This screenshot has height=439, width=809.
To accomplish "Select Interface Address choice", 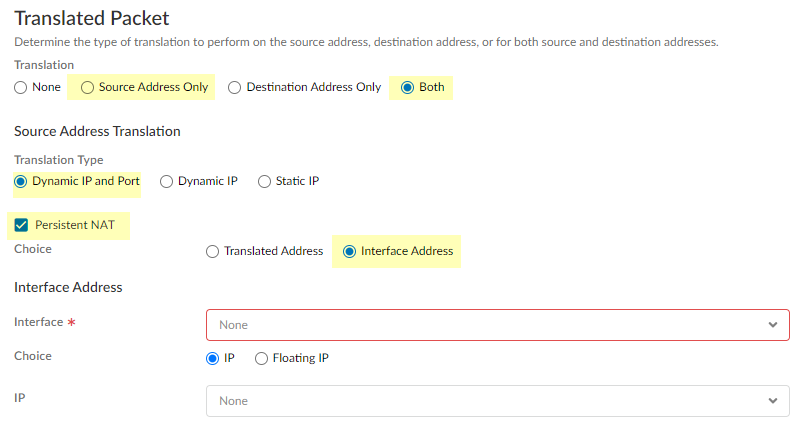I will (x=349, y=251).
